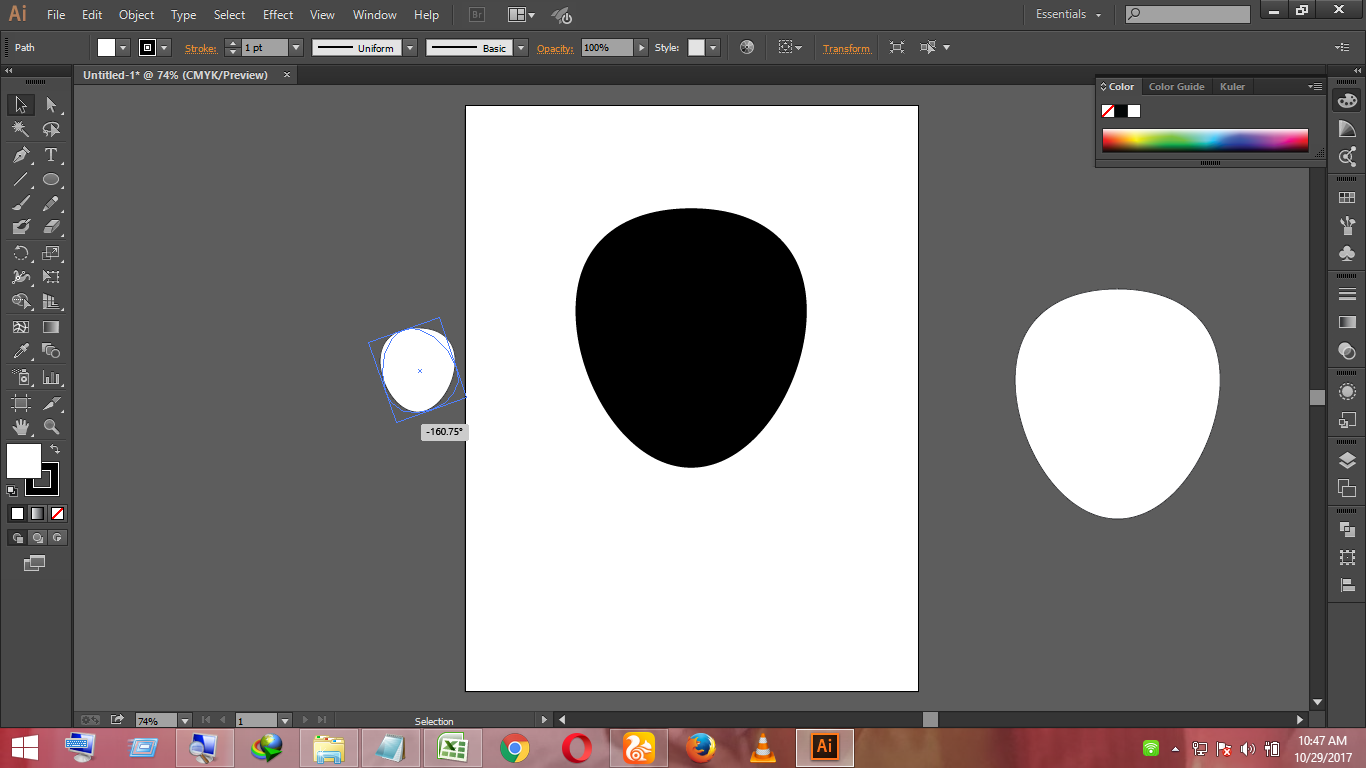1366x768 pixels.
Task: Open the Recolor Artwork button
Action: [747, 47]
